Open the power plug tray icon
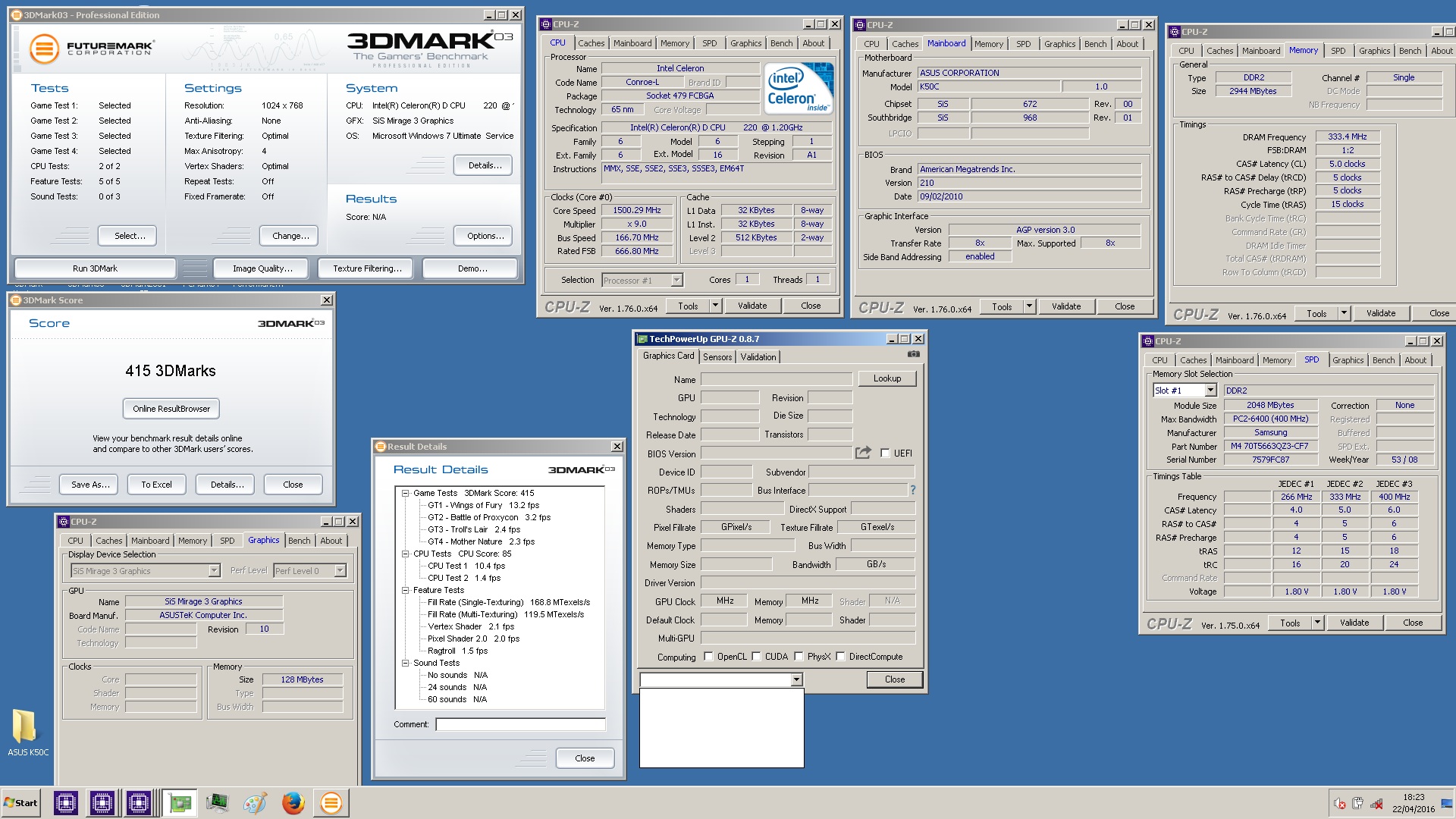1456x819 pixels. point(1357,804)
